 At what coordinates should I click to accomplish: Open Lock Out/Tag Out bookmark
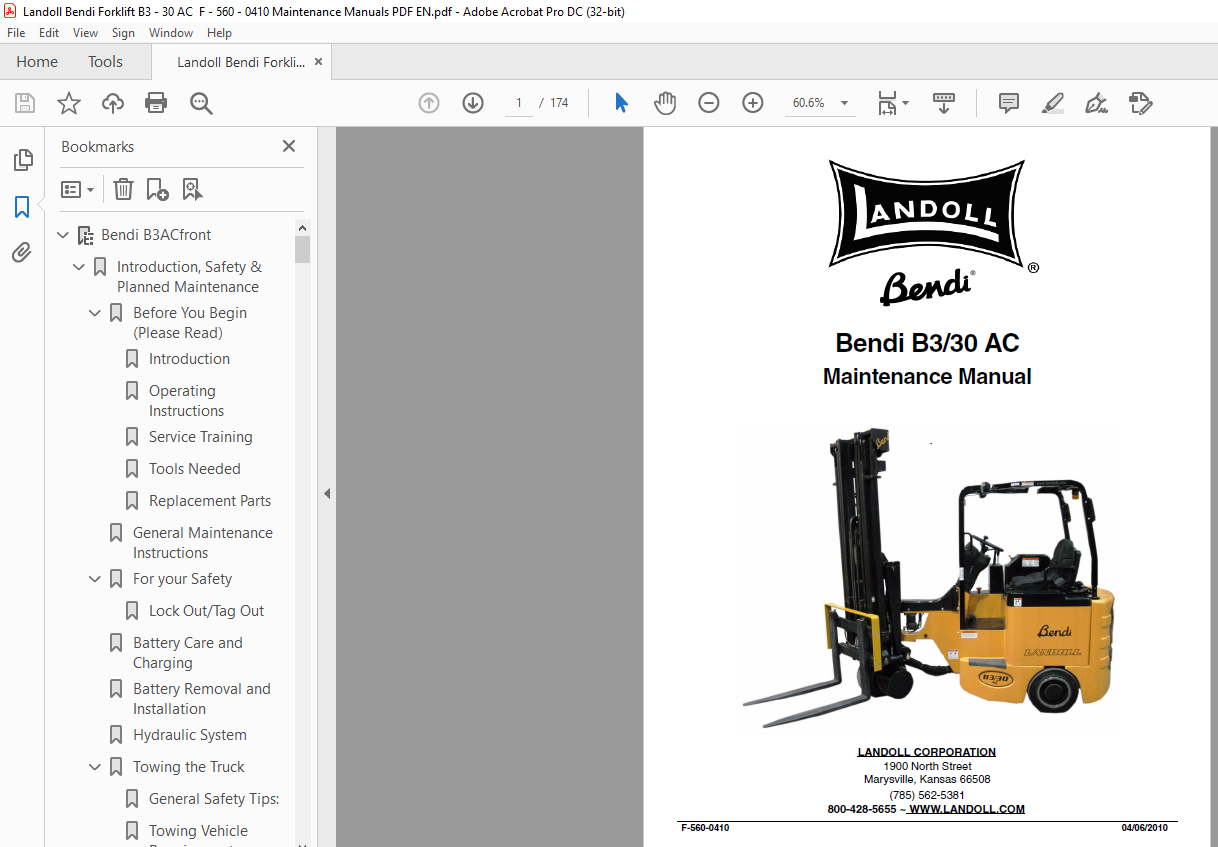tap(206, 611)
